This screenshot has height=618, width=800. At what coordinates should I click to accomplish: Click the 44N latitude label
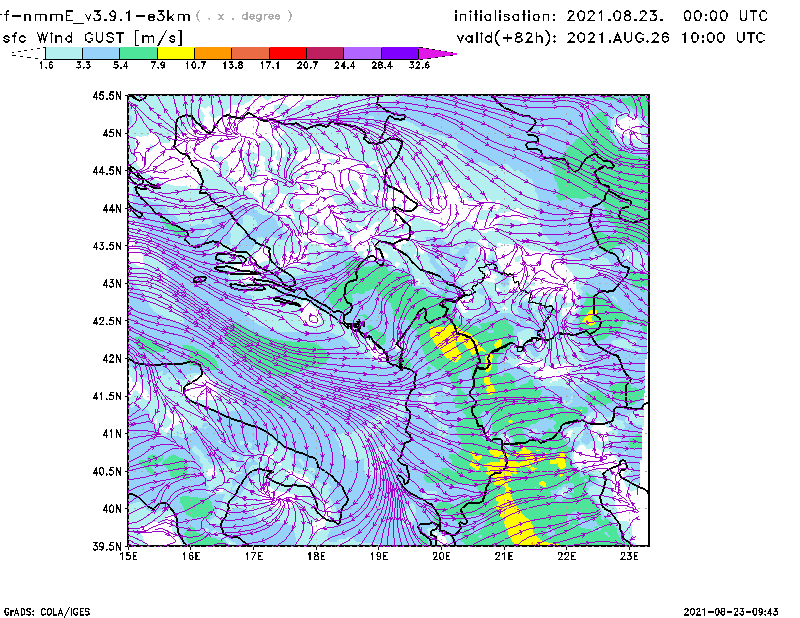pyautogui.click(x=112, y=208)
